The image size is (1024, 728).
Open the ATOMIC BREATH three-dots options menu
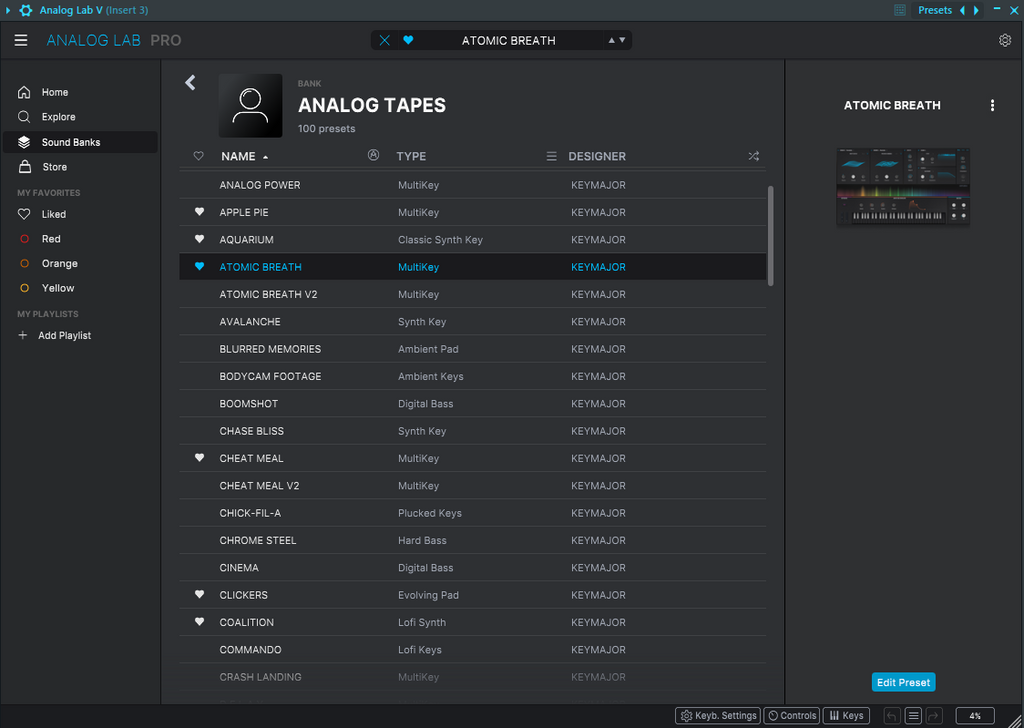click(x=992, y=105)
